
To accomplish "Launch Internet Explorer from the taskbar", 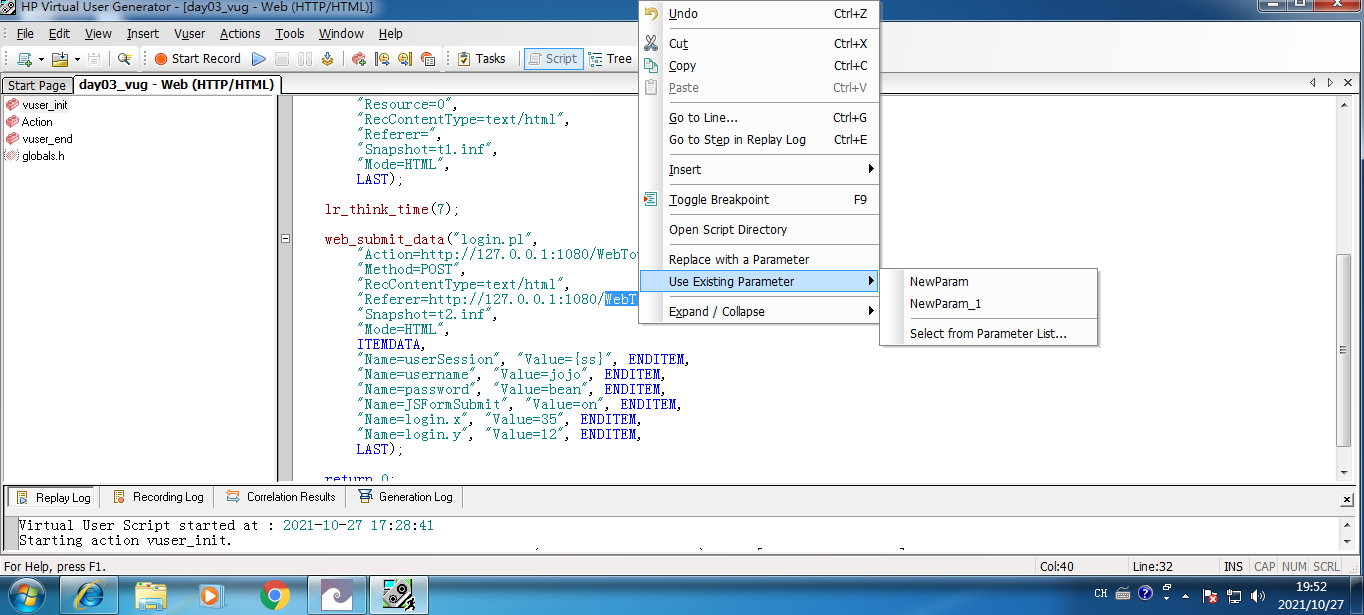I will click(89, 595).
